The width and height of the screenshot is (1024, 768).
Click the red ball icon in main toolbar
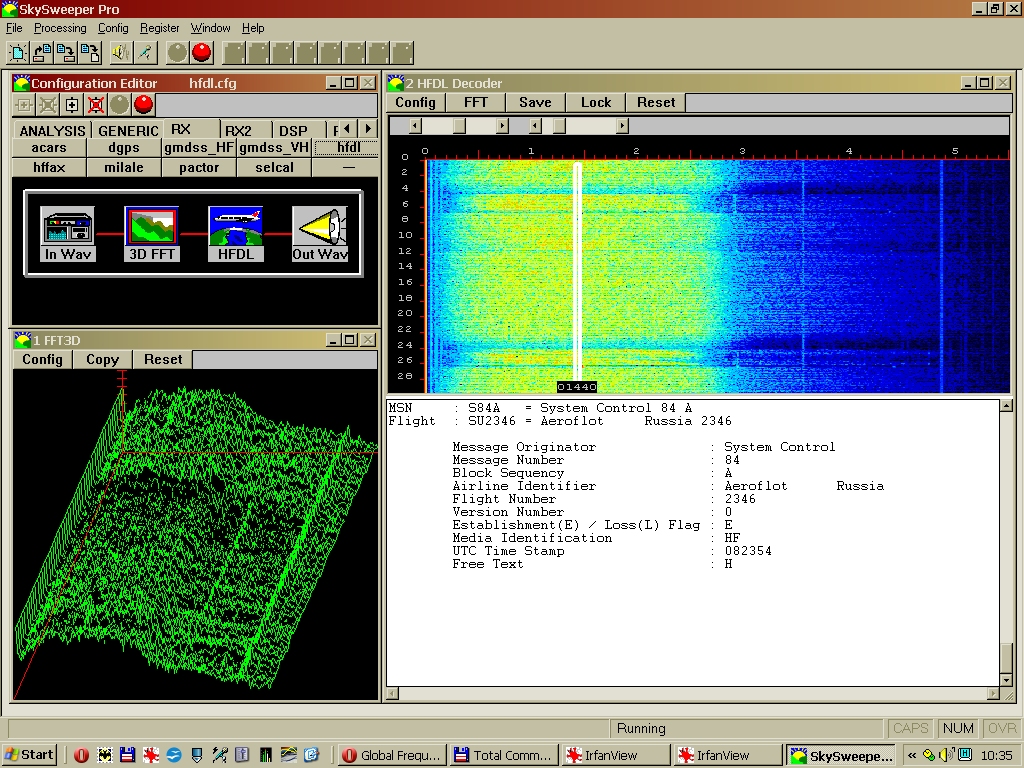[202, 53]
